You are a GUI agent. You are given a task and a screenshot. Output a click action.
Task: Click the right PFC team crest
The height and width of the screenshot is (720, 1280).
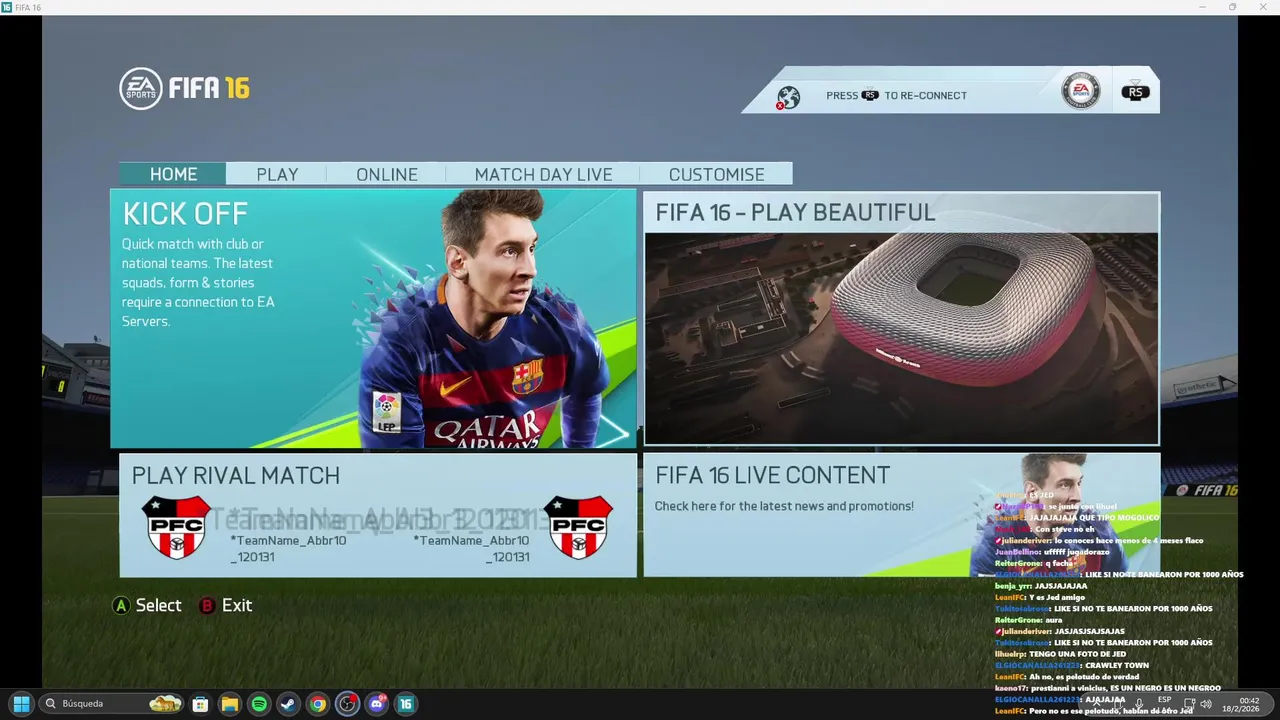click(579, 526)
